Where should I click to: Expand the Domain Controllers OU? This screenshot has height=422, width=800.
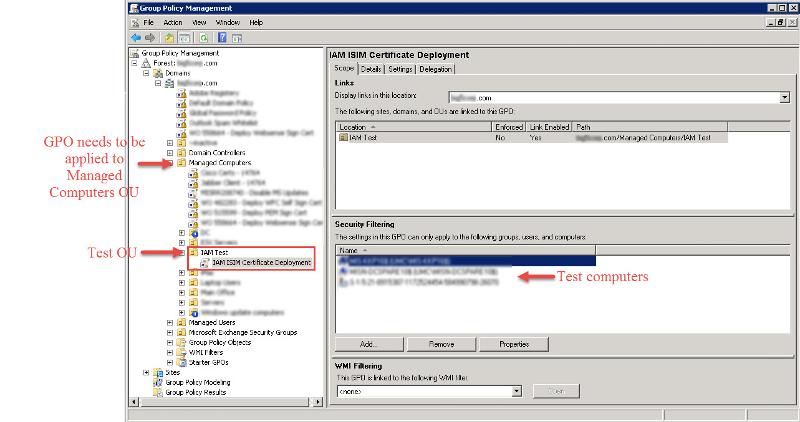(x=170, y=153)
